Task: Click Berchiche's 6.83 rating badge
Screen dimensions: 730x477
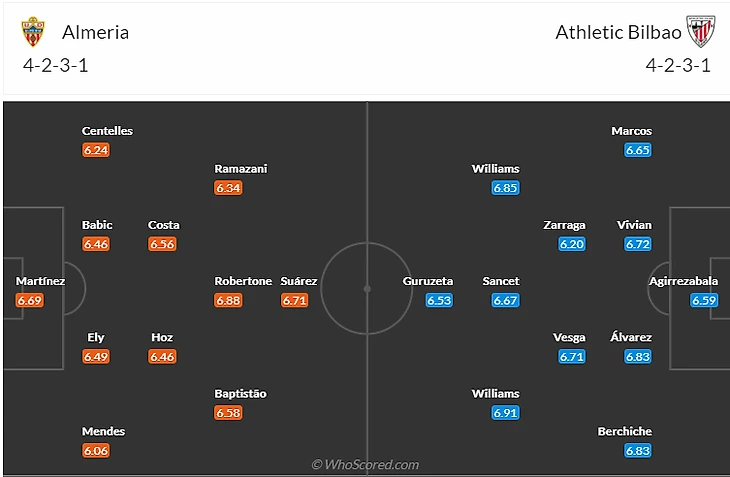Action: pos(637,450)
